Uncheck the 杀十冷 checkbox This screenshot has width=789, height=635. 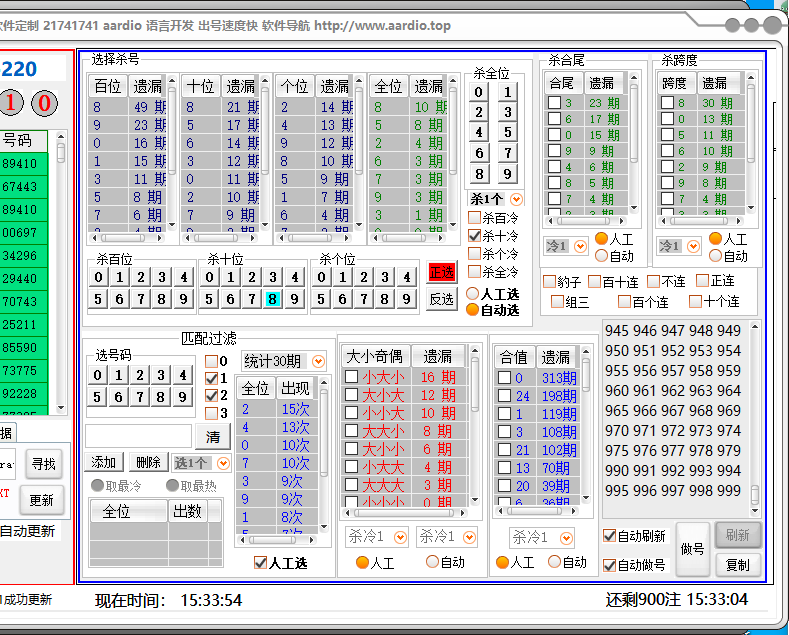(x=474, y=235)
